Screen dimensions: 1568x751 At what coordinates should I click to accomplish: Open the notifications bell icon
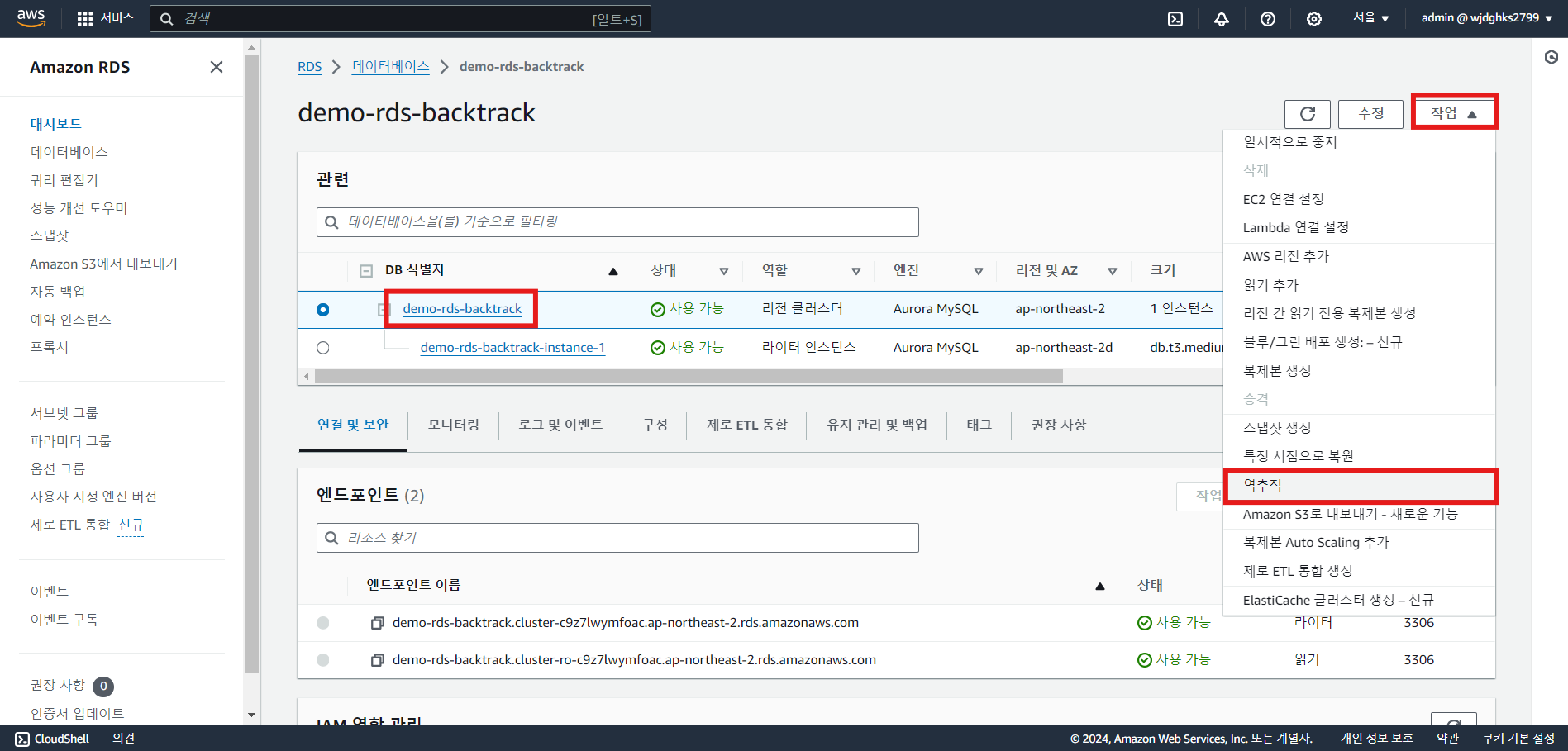click(x=1221, y=18)
